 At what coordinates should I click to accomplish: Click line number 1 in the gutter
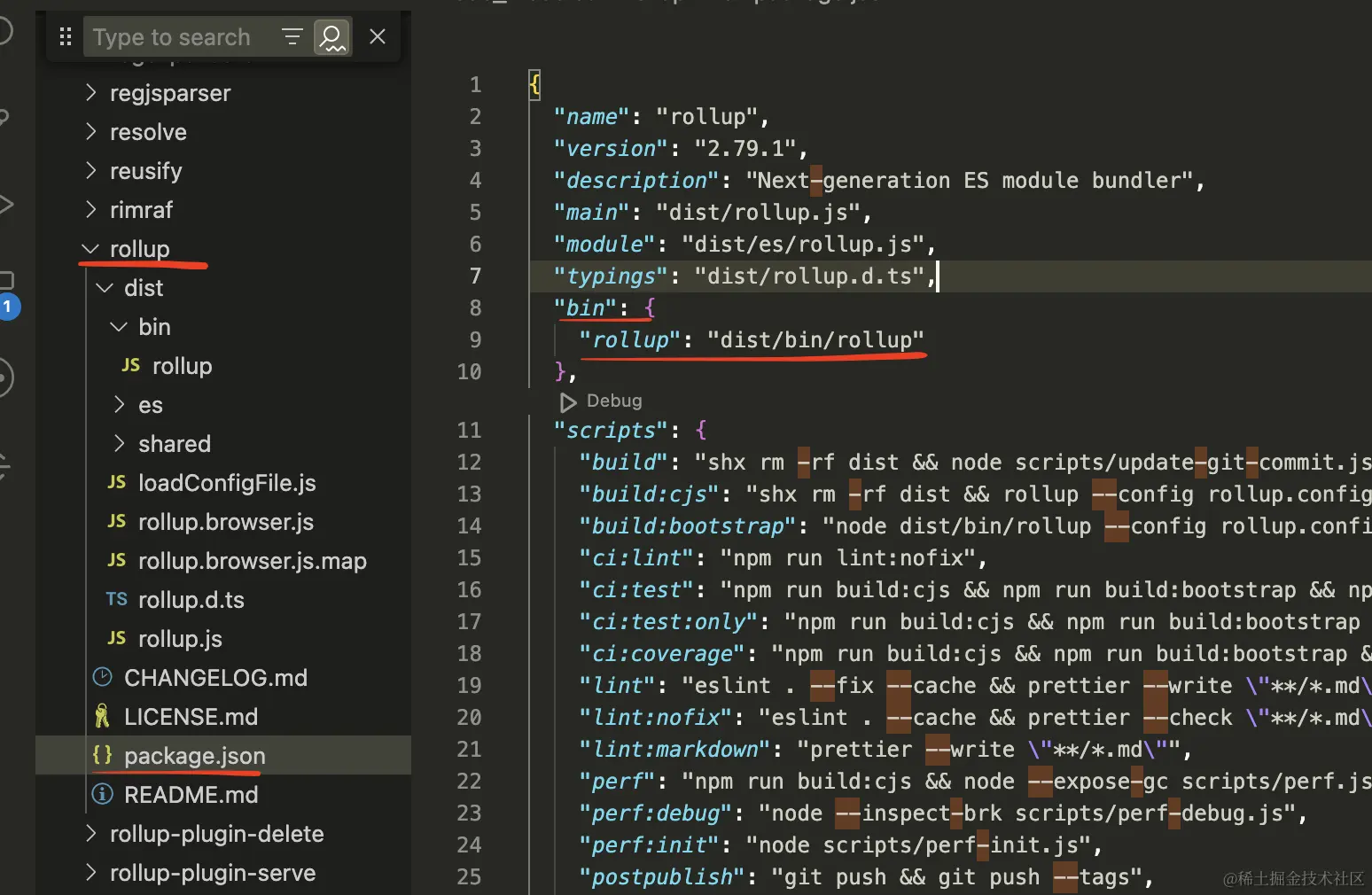pyautogui.click(x=476, y=84)
